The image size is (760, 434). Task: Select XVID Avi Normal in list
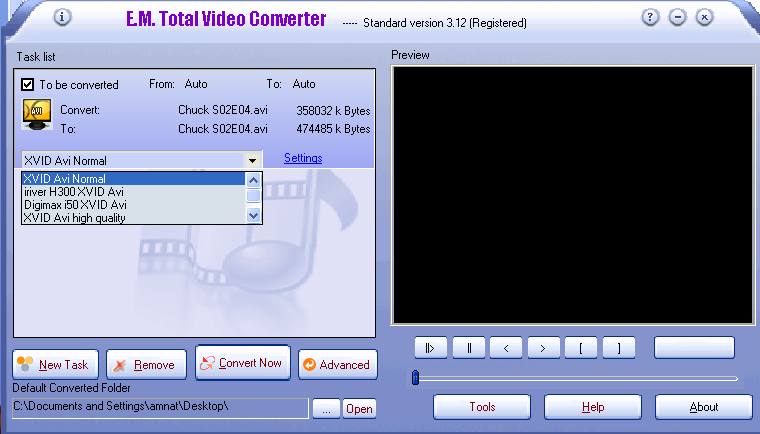coord(134,178)
